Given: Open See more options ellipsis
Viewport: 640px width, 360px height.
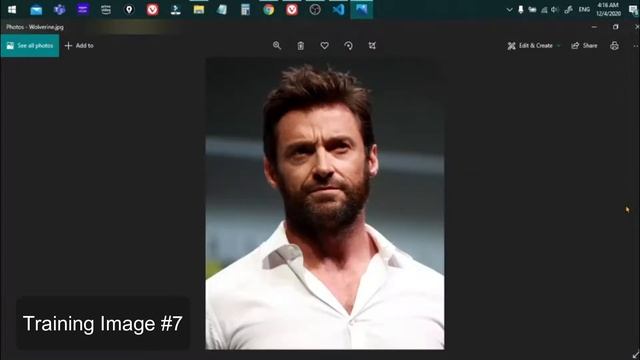Looking at the screenshot, I should coord(636,46).
